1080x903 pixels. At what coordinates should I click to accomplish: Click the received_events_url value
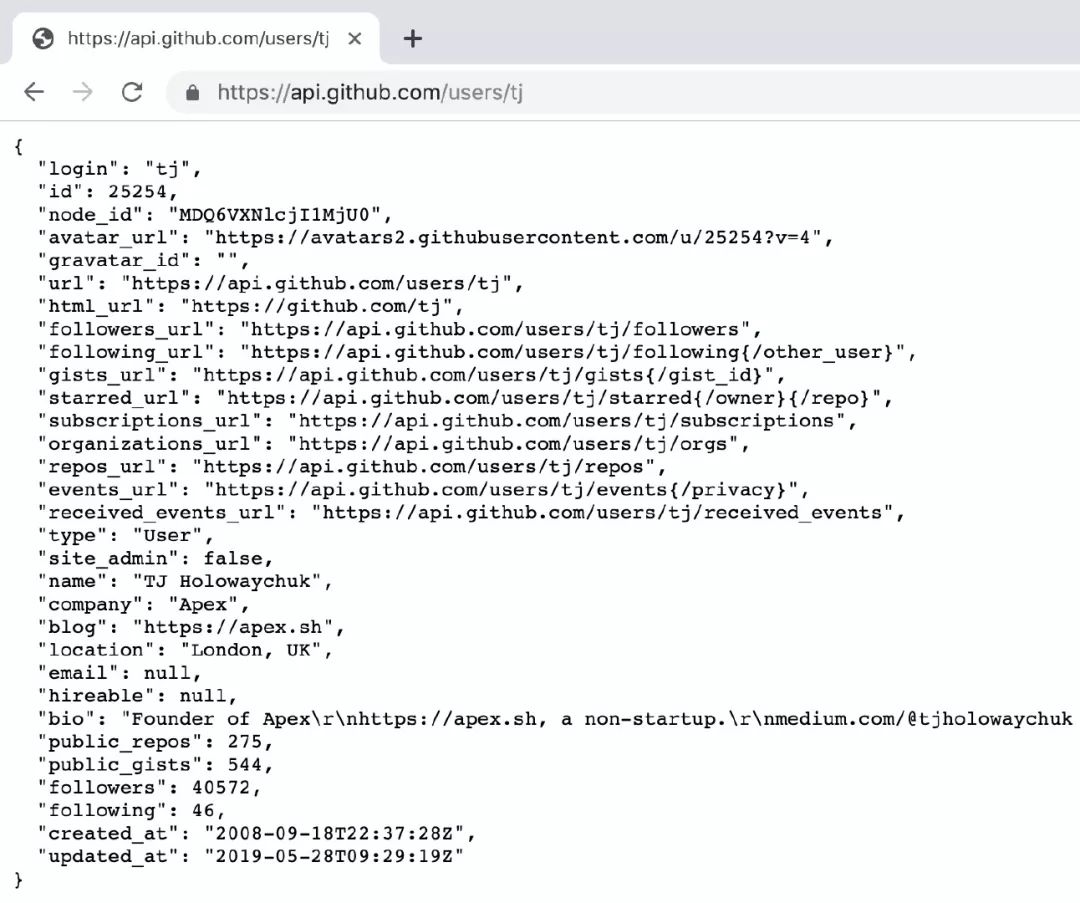602,512
